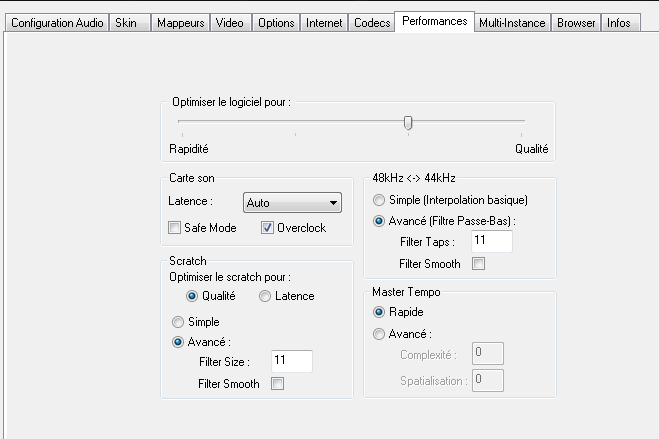
Task: Uncheck the Overclock checkbox
Action: pyautogui.click(x=267, y=228)
